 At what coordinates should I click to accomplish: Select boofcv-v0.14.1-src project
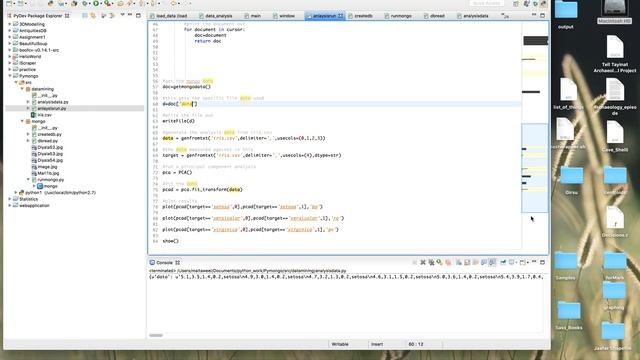(x=39, y=50)
